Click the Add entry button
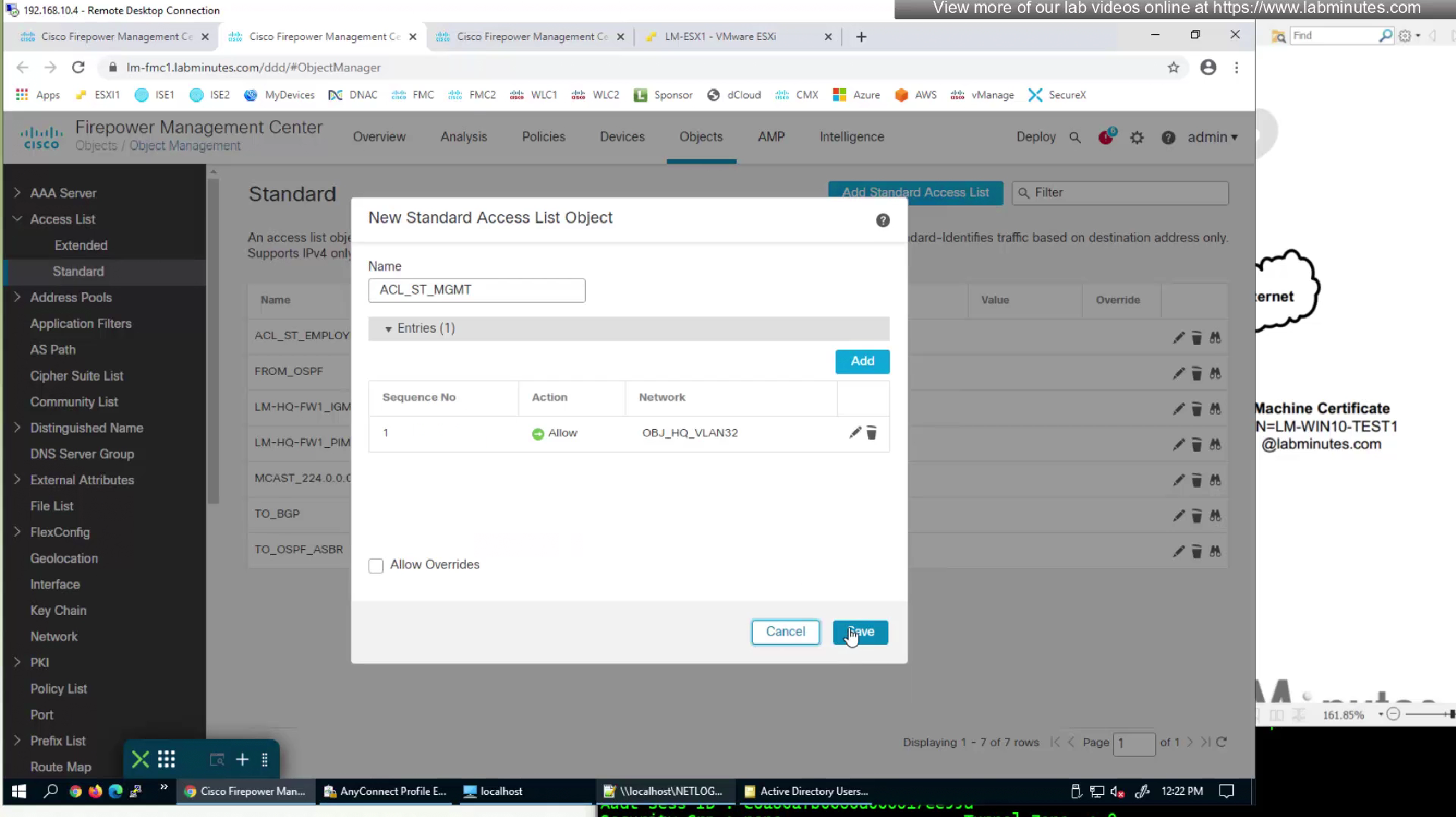 862,361
